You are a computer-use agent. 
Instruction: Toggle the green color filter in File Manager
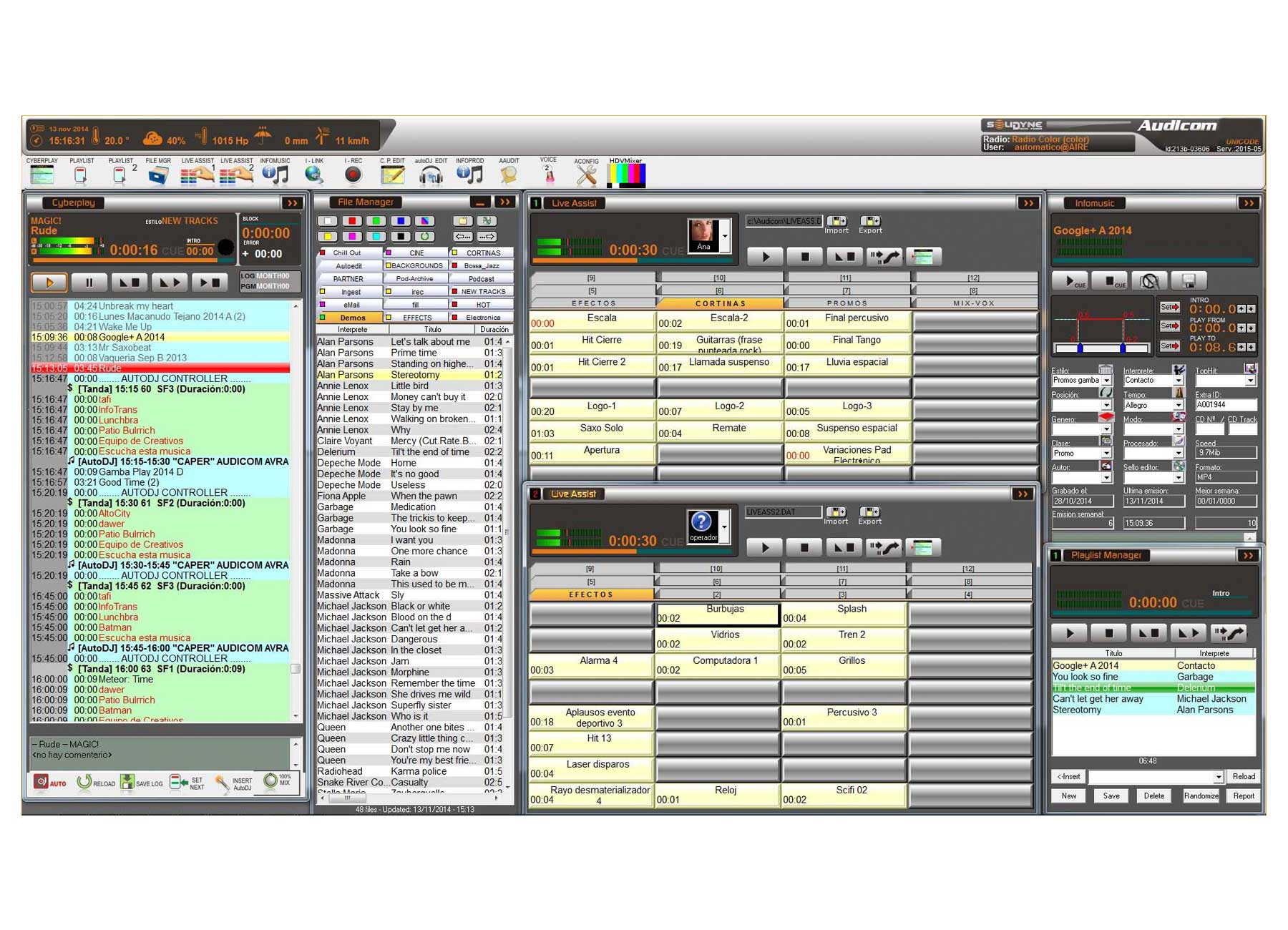click(x=376, y=221)
